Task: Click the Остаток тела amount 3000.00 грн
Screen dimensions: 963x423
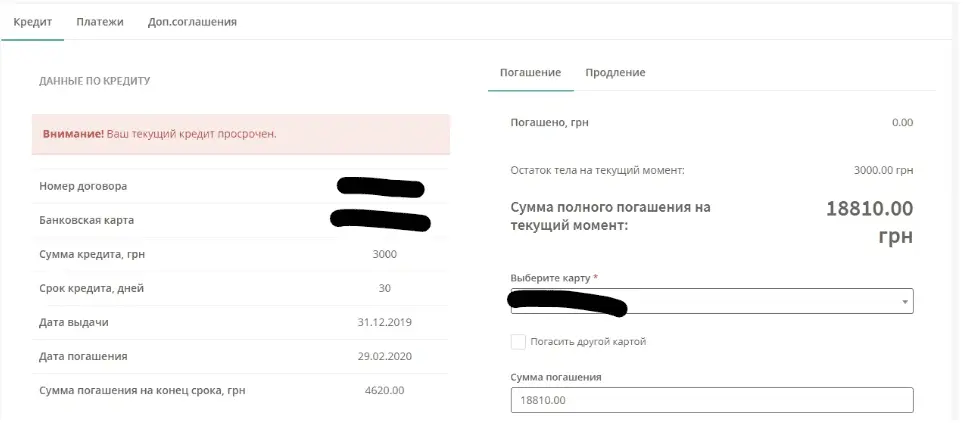Action: pos(883,170)
